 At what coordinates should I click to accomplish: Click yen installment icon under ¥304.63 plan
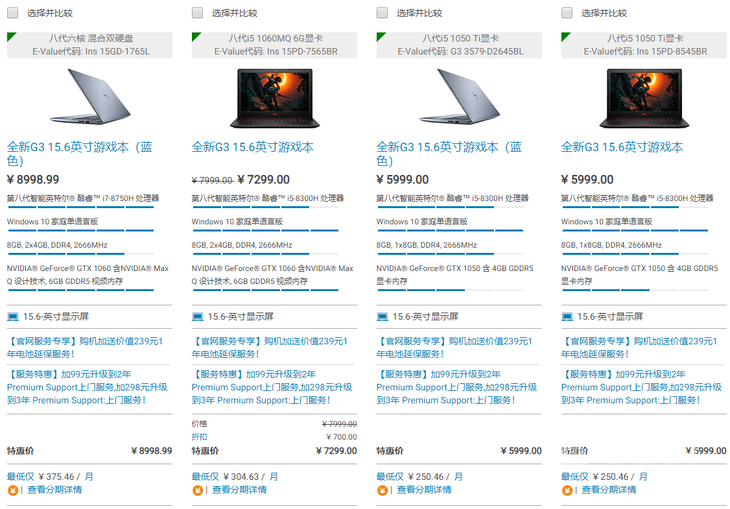pos(197,490)
